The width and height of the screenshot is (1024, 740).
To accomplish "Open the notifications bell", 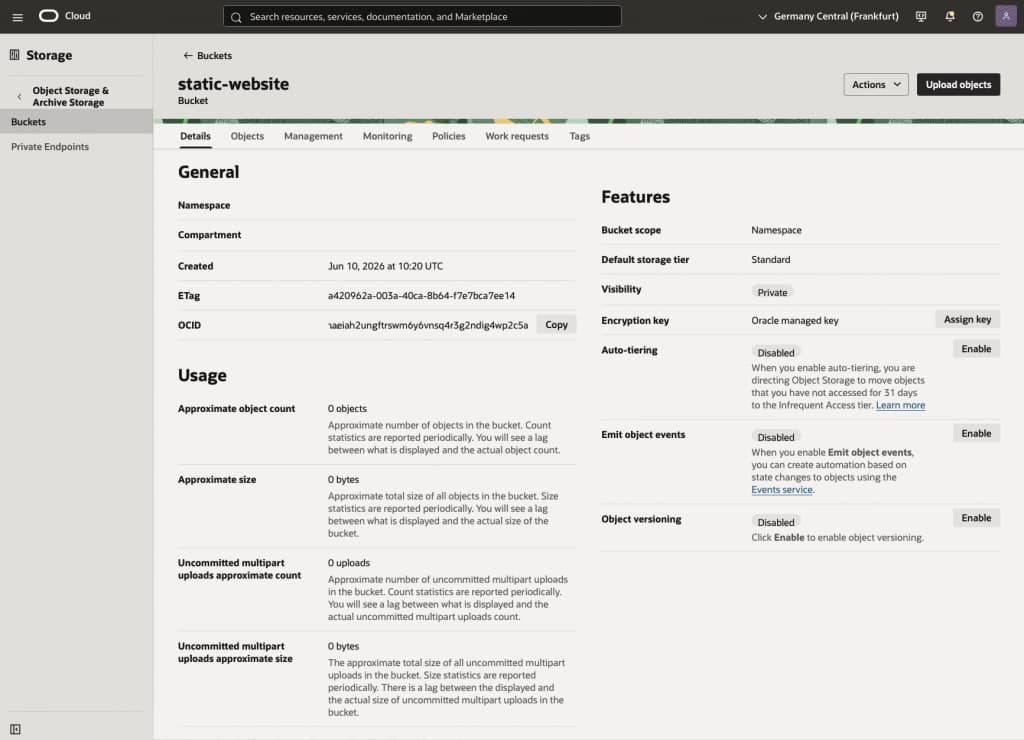I will click(950, 16).
